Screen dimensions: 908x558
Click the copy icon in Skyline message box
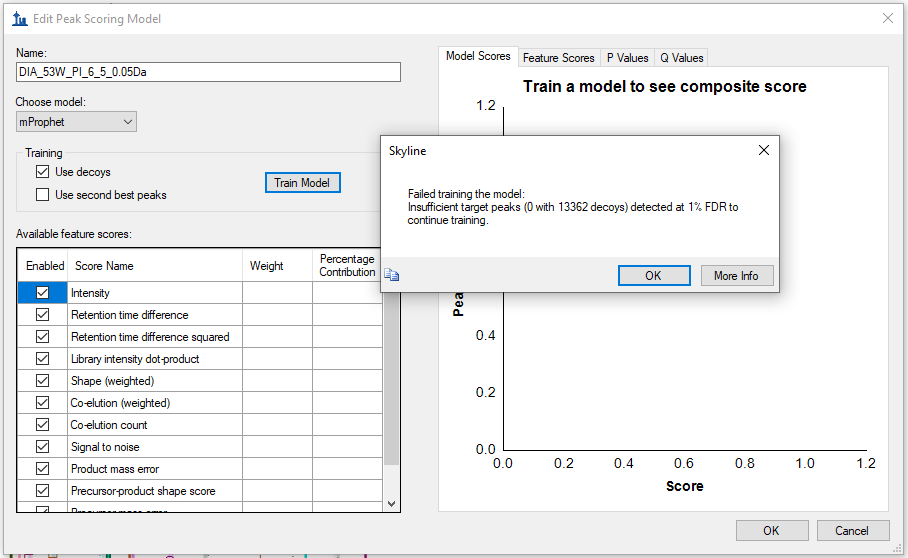(392, 276)
